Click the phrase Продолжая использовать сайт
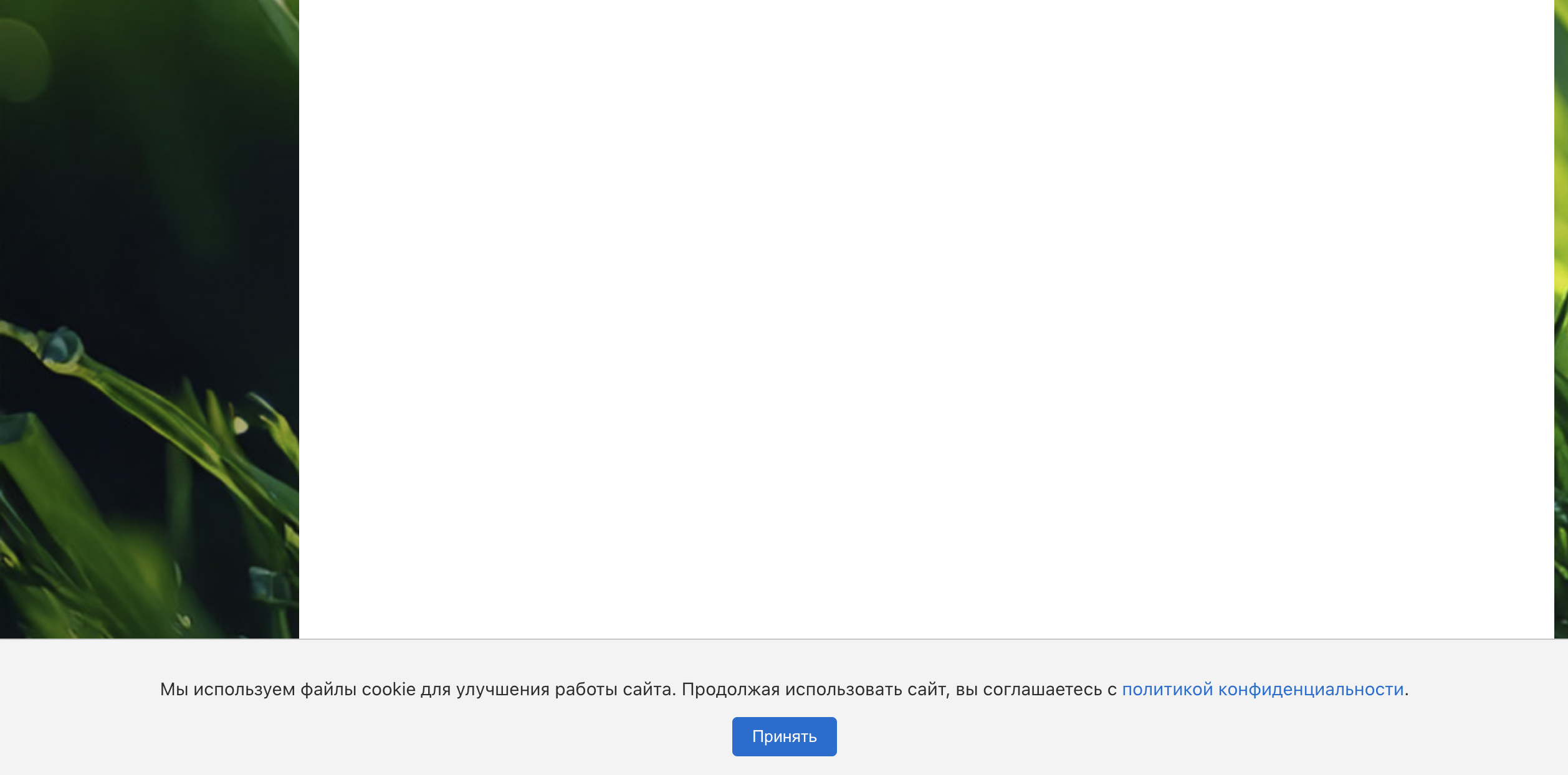 click(x=815, y=690)
